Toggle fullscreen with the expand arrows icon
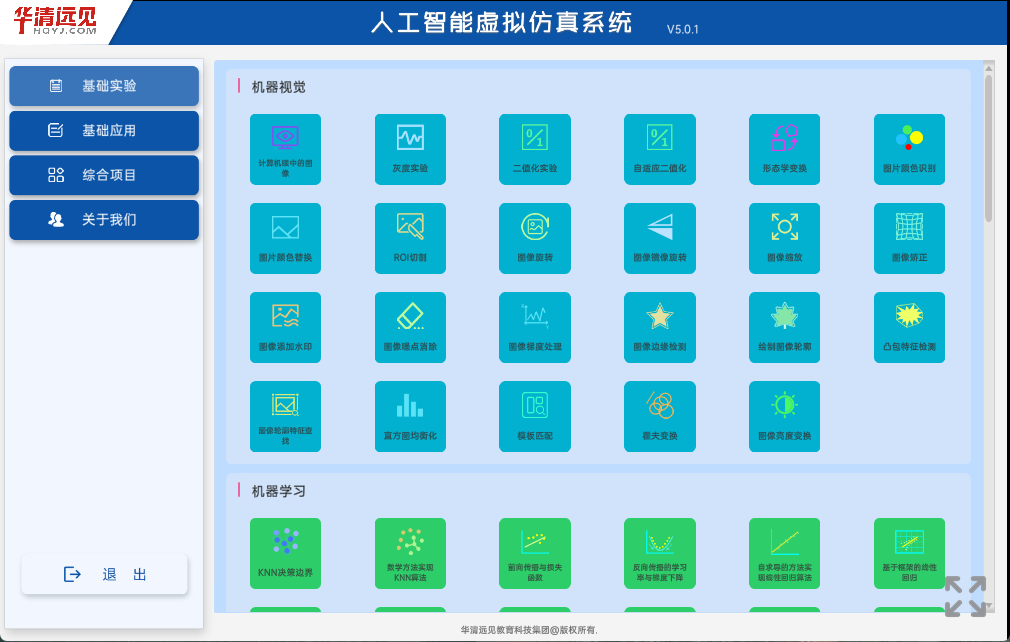The width and height of the screenshot is (1010, 642). (x=965, y=596)
